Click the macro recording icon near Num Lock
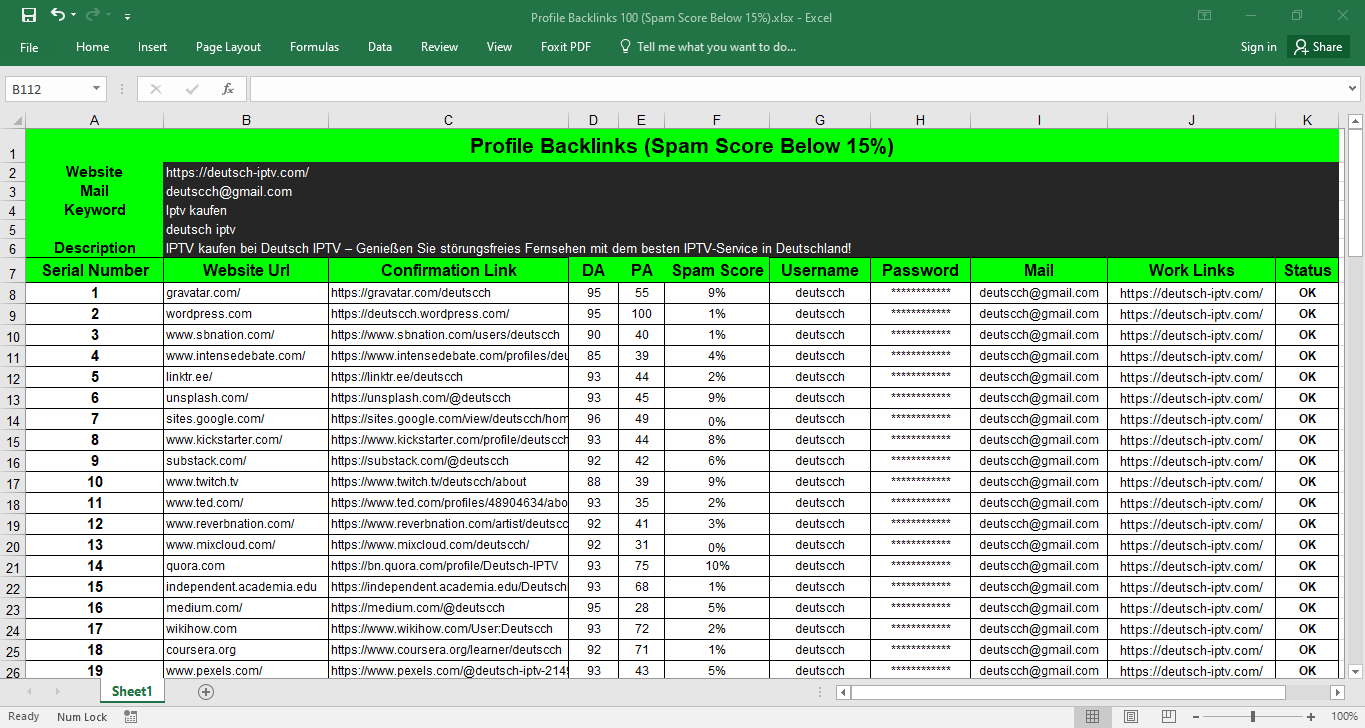This screenshot has height=728, width=1365. point(129,716)
